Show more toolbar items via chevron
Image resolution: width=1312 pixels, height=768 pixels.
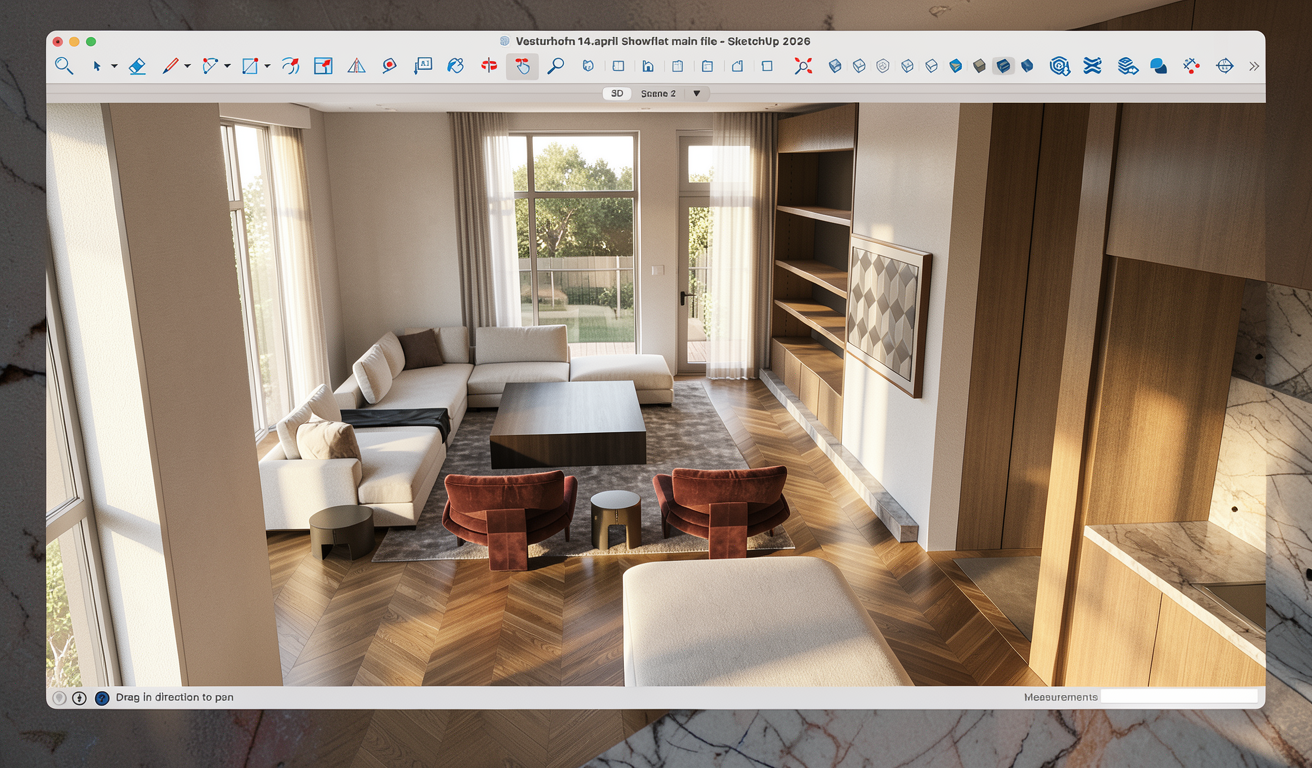pos(1253,66)
